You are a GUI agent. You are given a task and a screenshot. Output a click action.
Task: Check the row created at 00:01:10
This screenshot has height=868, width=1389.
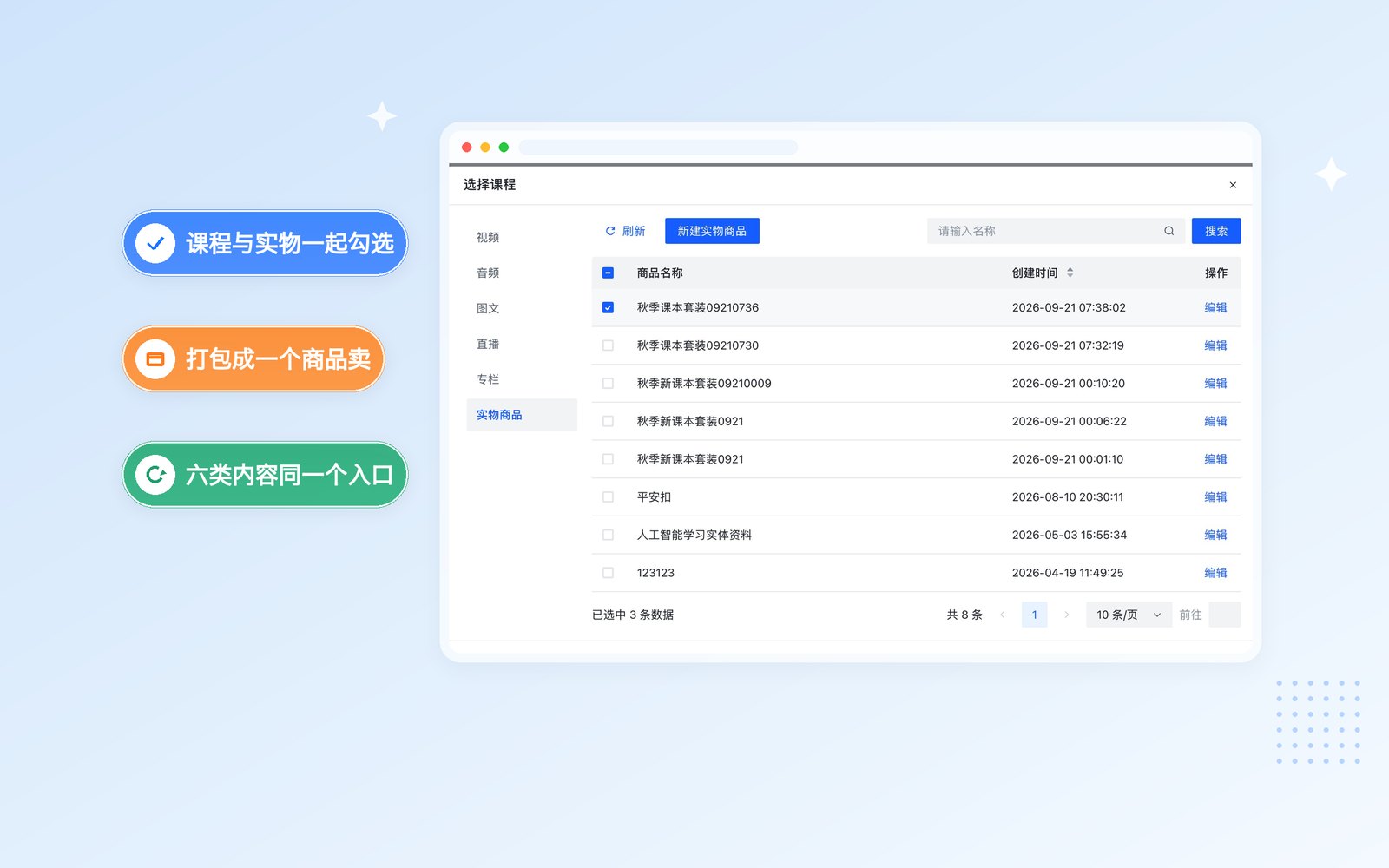point(608,459)
